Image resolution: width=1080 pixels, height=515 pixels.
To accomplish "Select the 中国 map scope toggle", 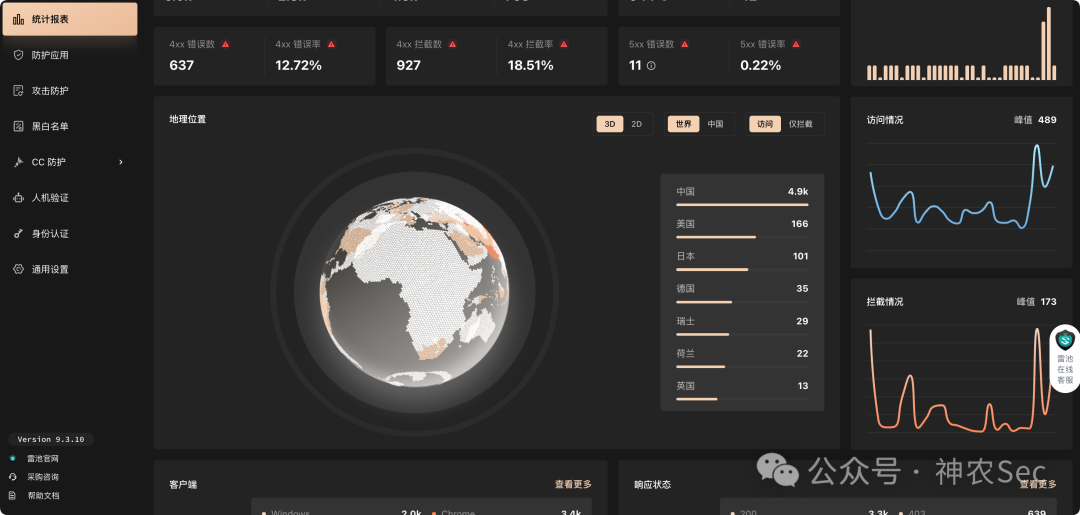I will (x=716, y=124).
